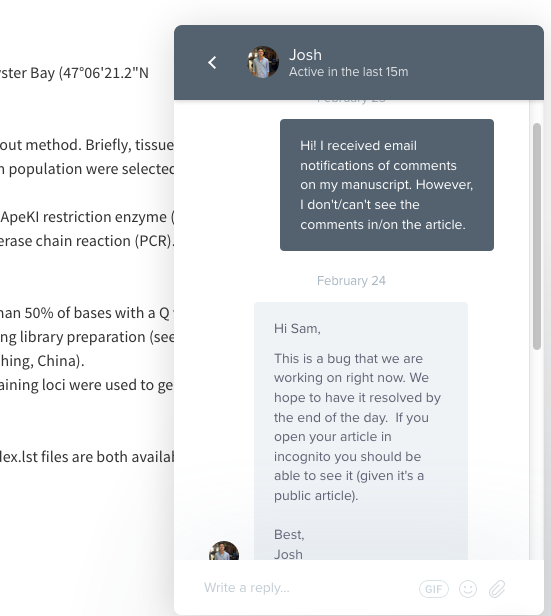
Task: Click the chat conversation scrollbar thumb
Action: pyautogui.click(x=537, y=236)
